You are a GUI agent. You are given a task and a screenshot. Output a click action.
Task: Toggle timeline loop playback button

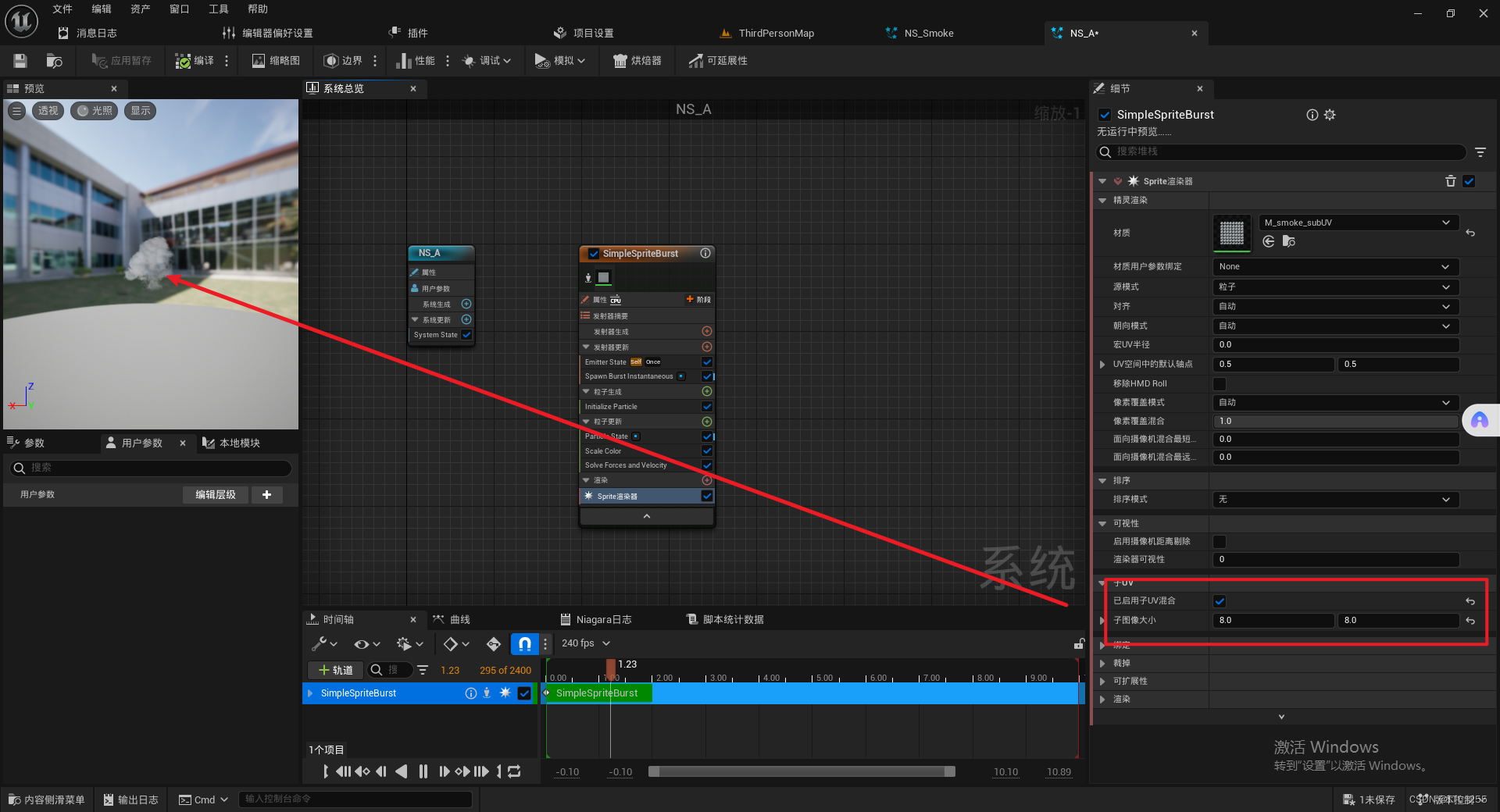[x=514, y=771]
